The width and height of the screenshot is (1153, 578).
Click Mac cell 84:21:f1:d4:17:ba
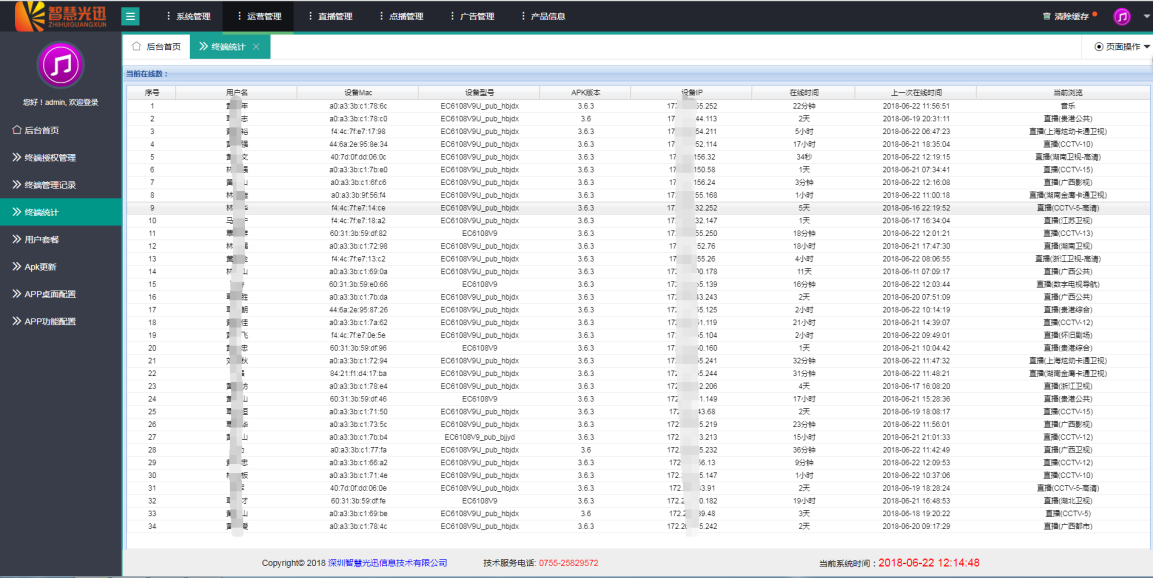[x=358, y=374]
